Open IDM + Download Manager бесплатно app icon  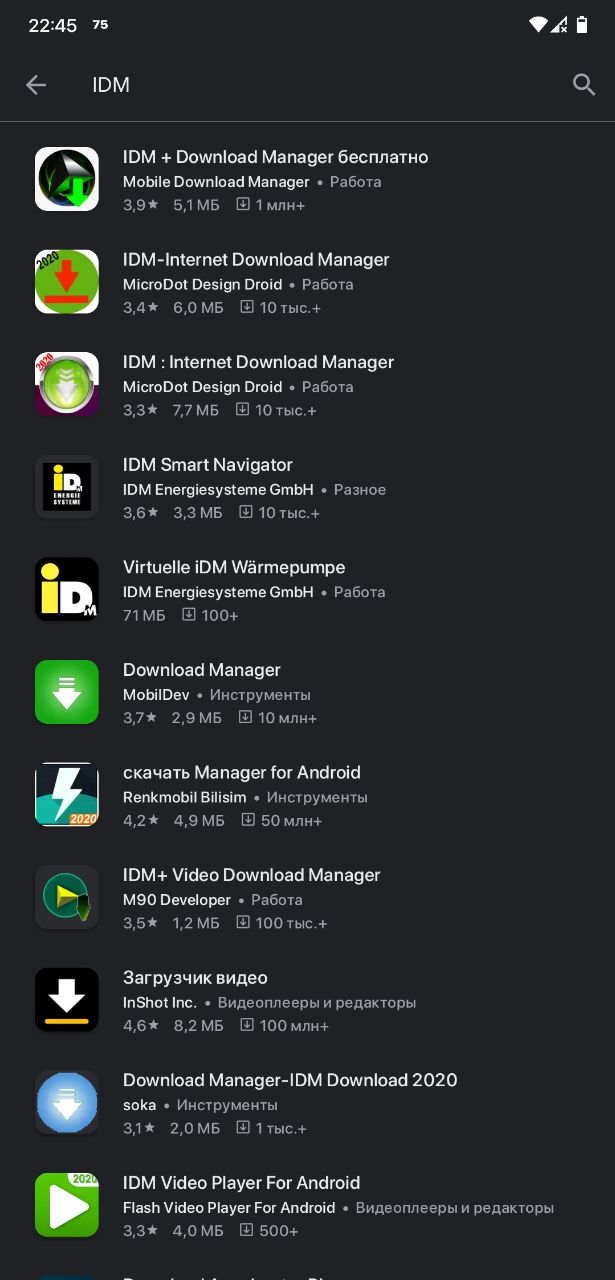[x=67, y=179]
